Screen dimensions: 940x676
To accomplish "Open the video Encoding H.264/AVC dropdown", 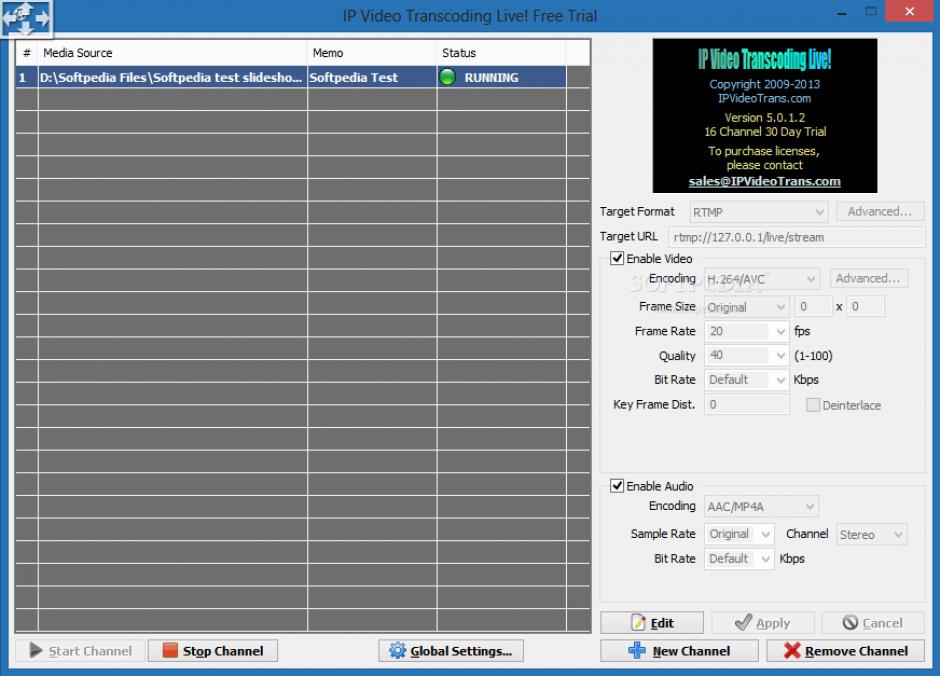I will tap(761, 279).
